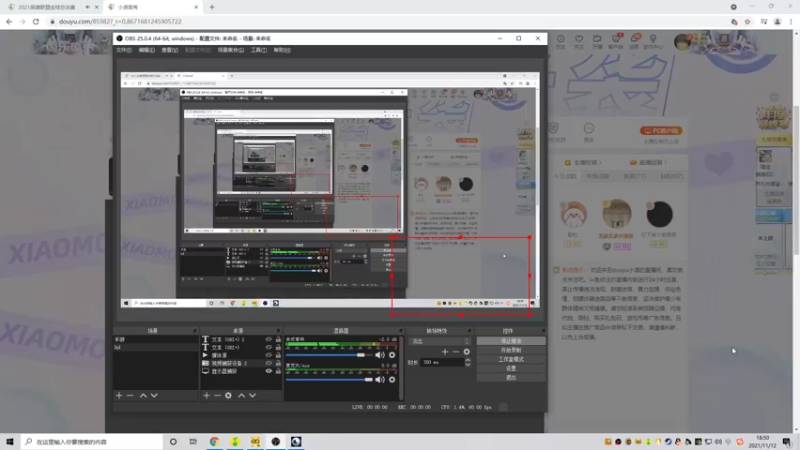Open OBS 场景集合 menu

point(231,50)
